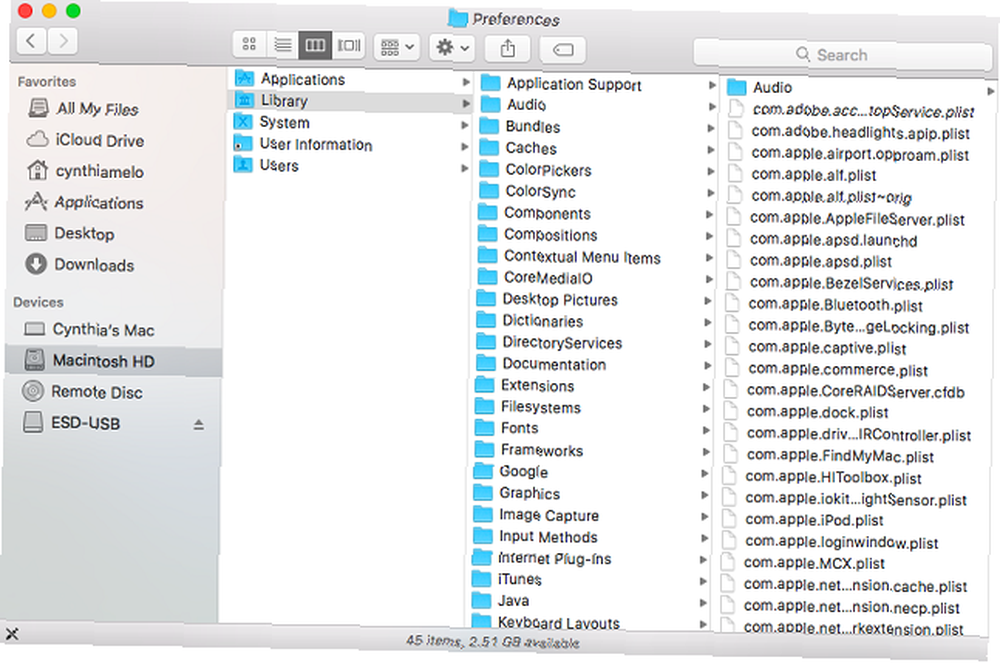Switch to list view
The image size is (1000, 663).
pos(283,45)
